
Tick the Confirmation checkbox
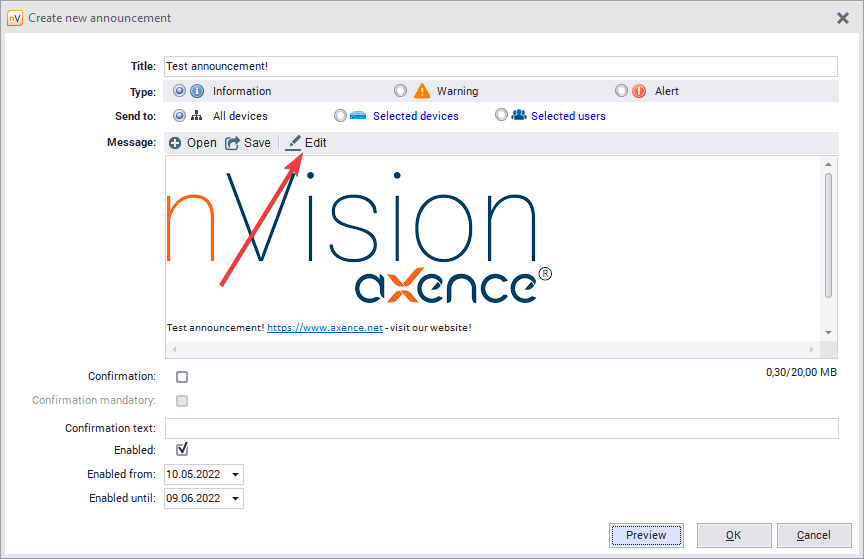182,377
